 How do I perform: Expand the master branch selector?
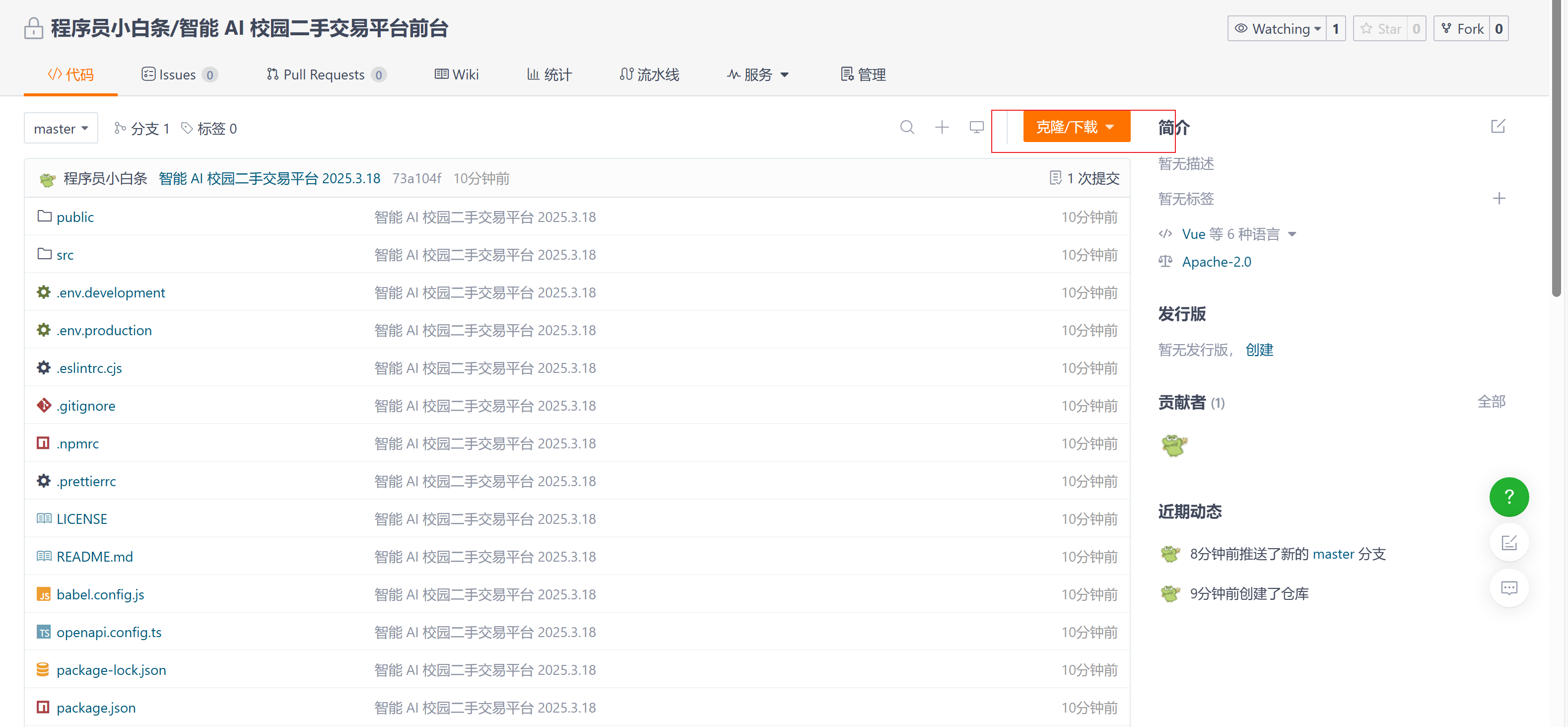pos(61,129)
